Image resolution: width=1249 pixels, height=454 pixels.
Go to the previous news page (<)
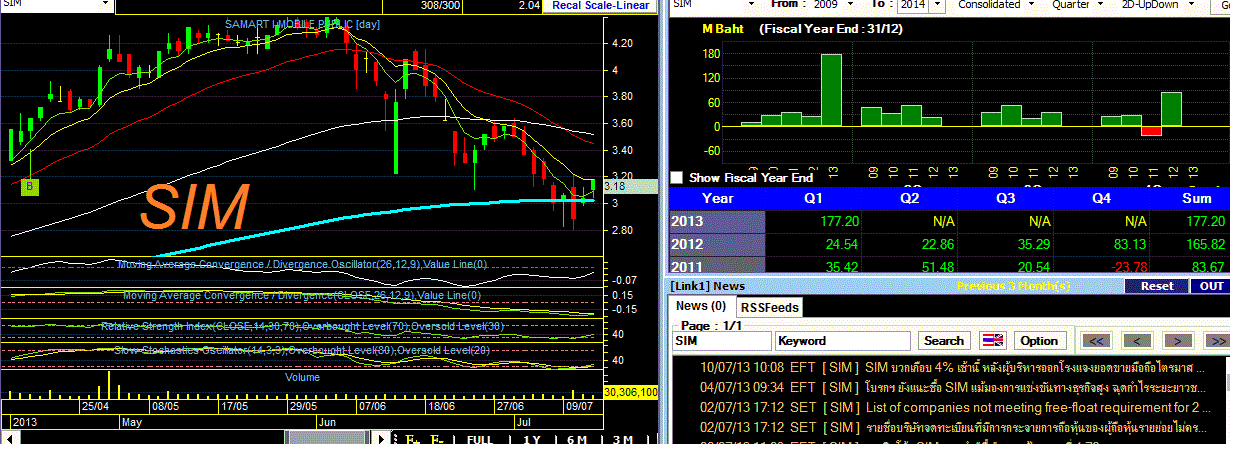[1137, 341]
